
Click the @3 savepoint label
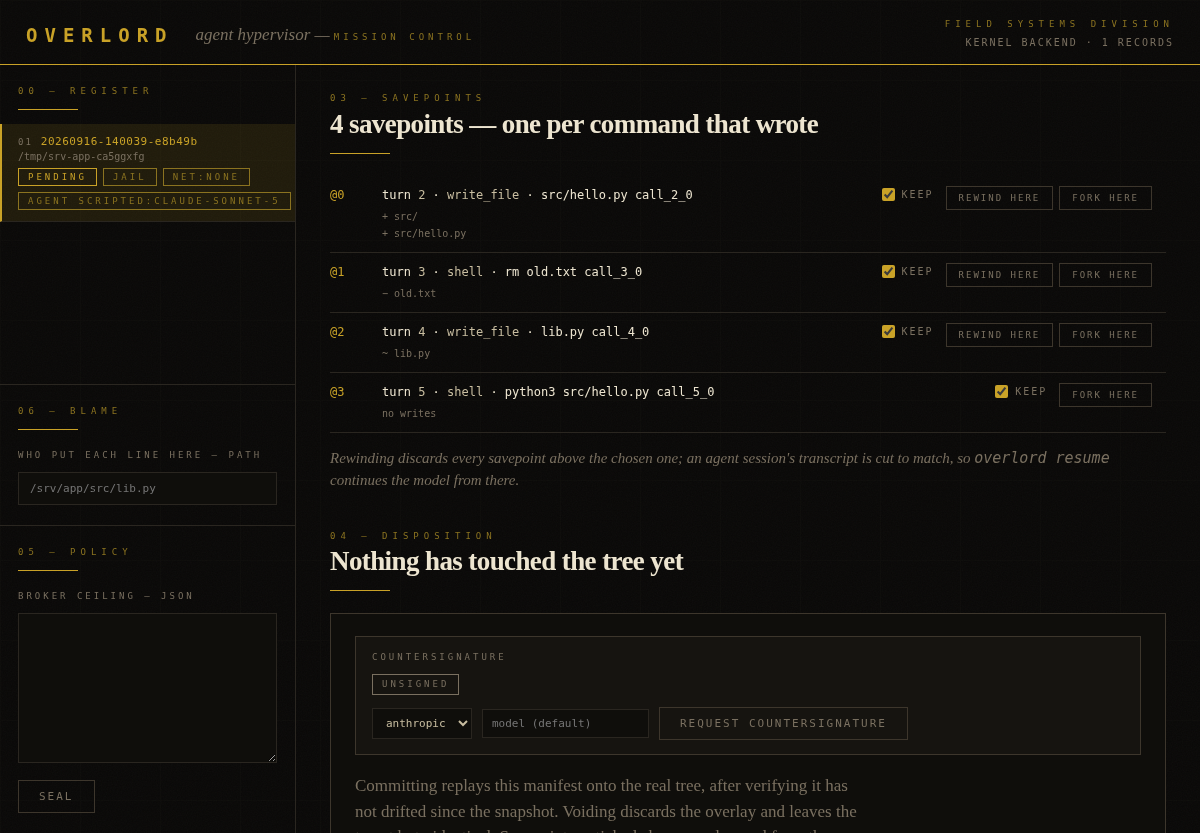point(337,392)
